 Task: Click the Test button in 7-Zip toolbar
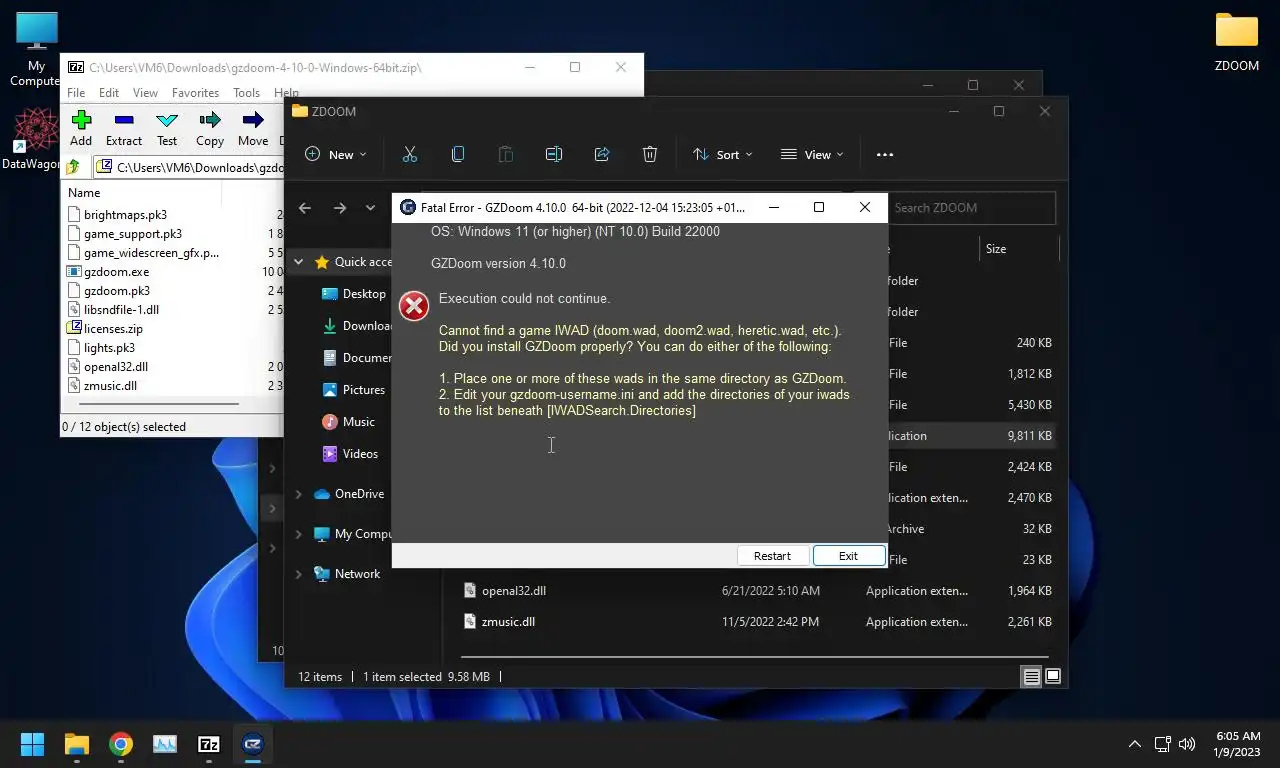click(x=167, y=129)
